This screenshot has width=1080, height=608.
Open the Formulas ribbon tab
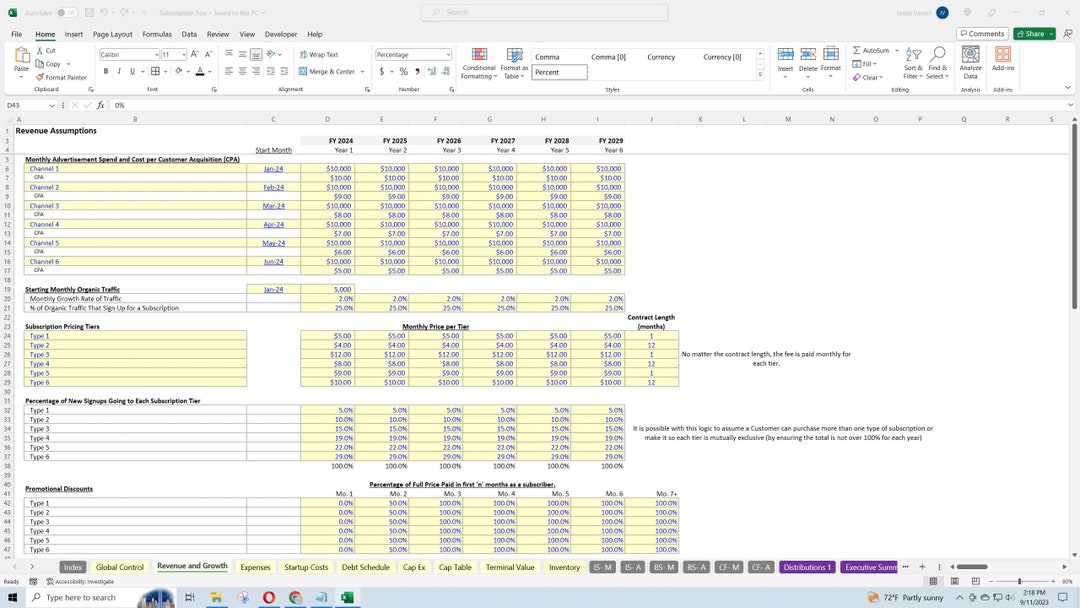(157, 33)
